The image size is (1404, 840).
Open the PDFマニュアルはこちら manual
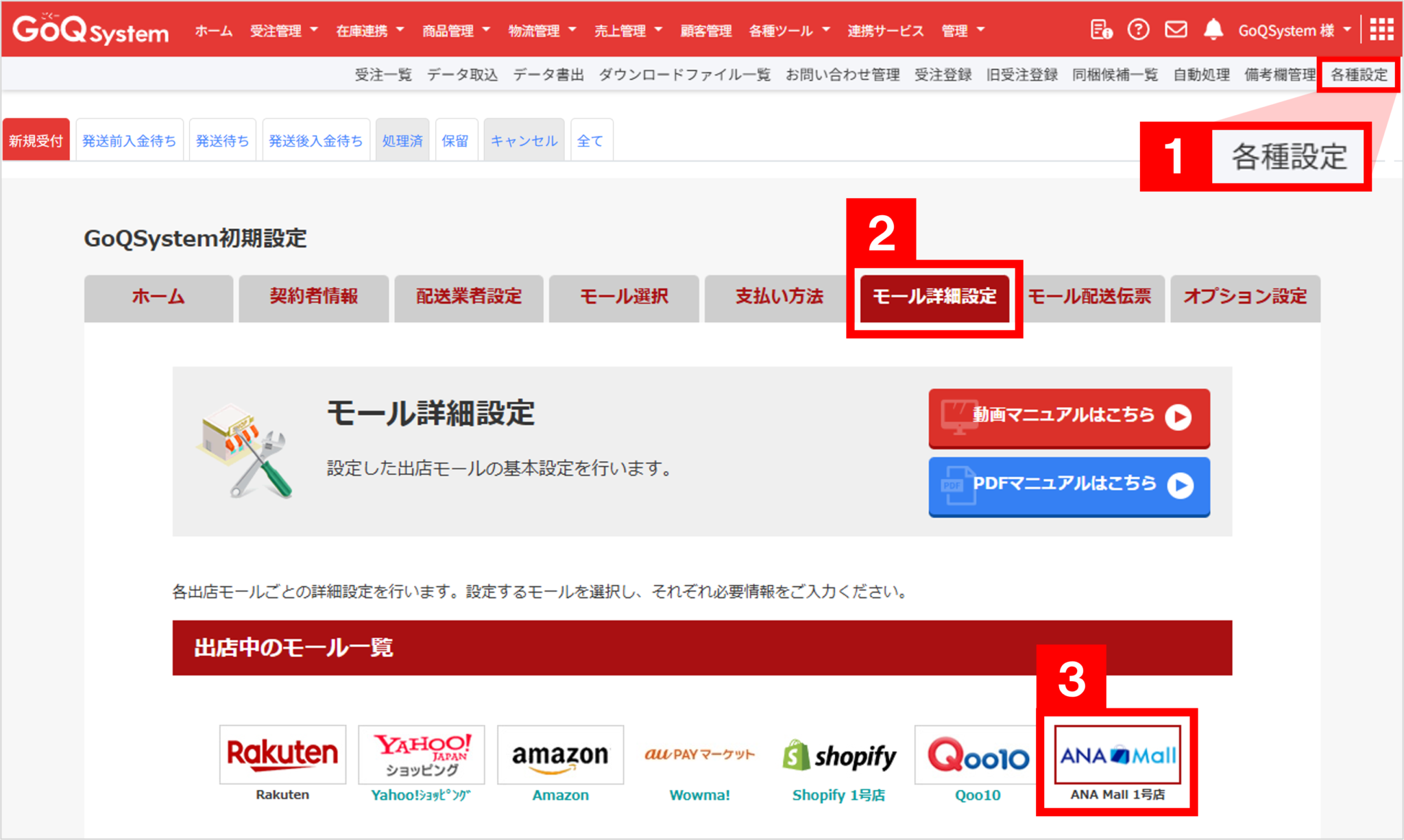1068,485
